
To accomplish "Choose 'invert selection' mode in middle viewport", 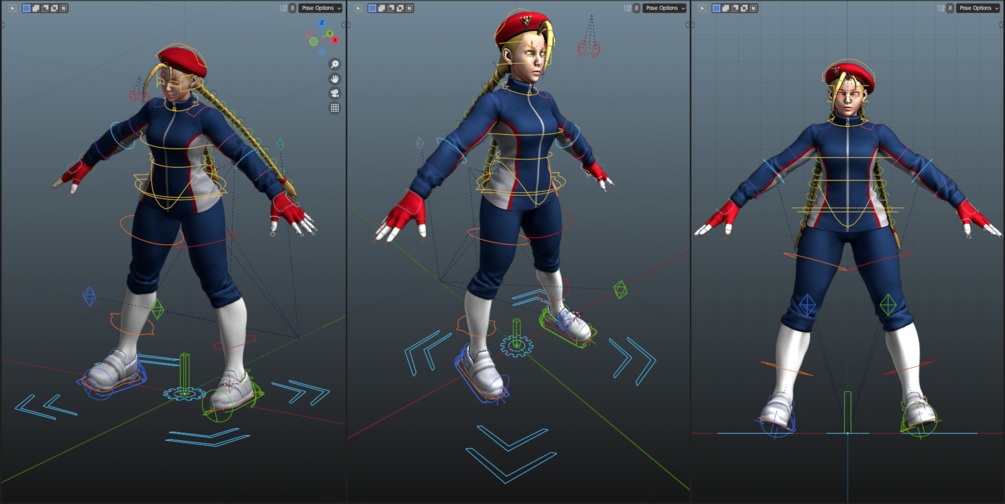I will (x=400, y=8).
